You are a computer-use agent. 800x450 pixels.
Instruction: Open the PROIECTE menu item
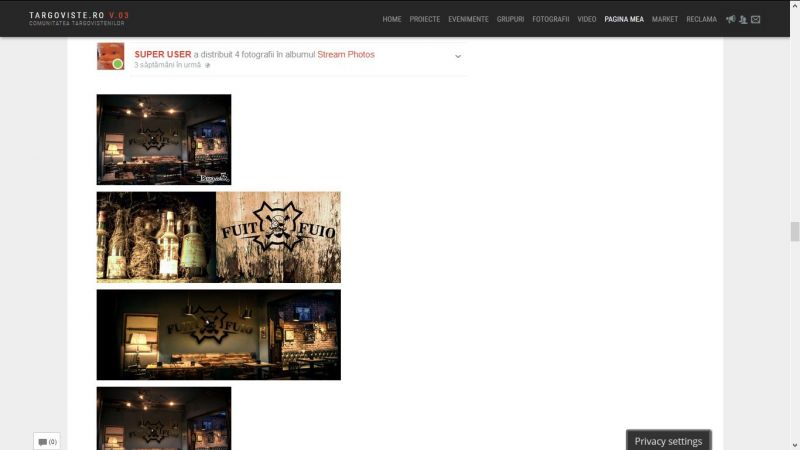tap(424, 19)
